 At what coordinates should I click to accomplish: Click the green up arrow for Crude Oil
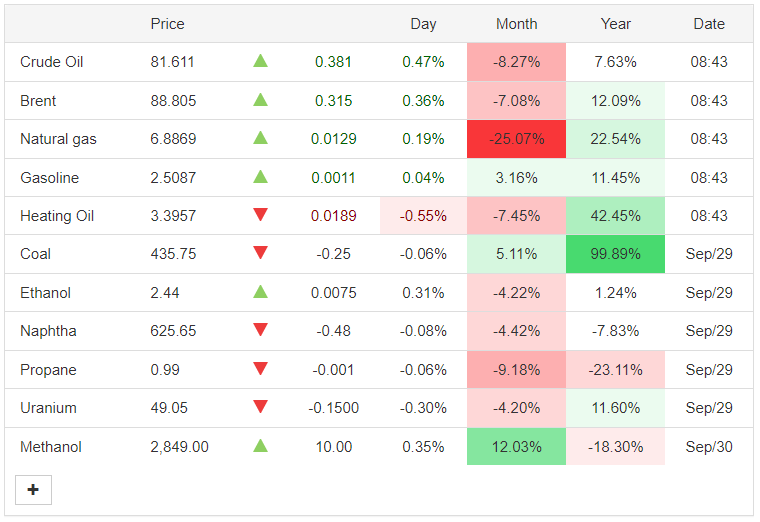click(x=260, y=61)
